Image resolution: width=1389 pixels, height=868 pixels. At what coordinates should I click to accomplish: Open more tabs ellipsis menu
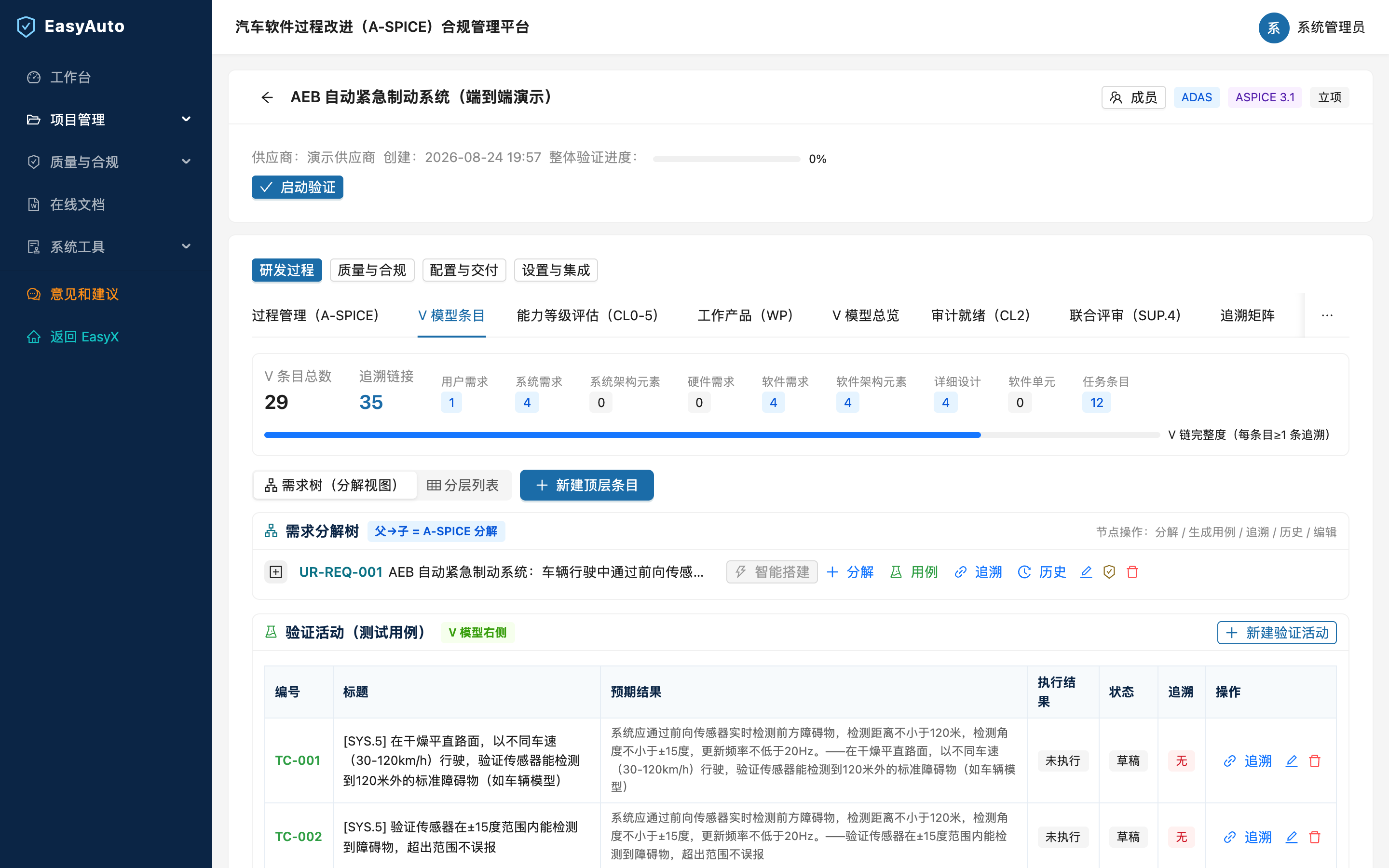coord(1327,316)
